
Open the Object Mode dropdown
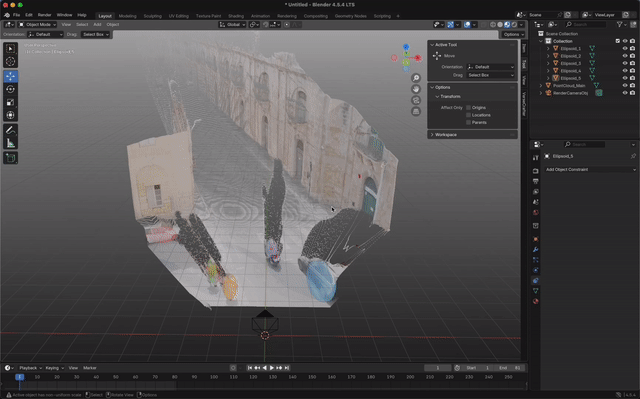(x=37, y=24)
